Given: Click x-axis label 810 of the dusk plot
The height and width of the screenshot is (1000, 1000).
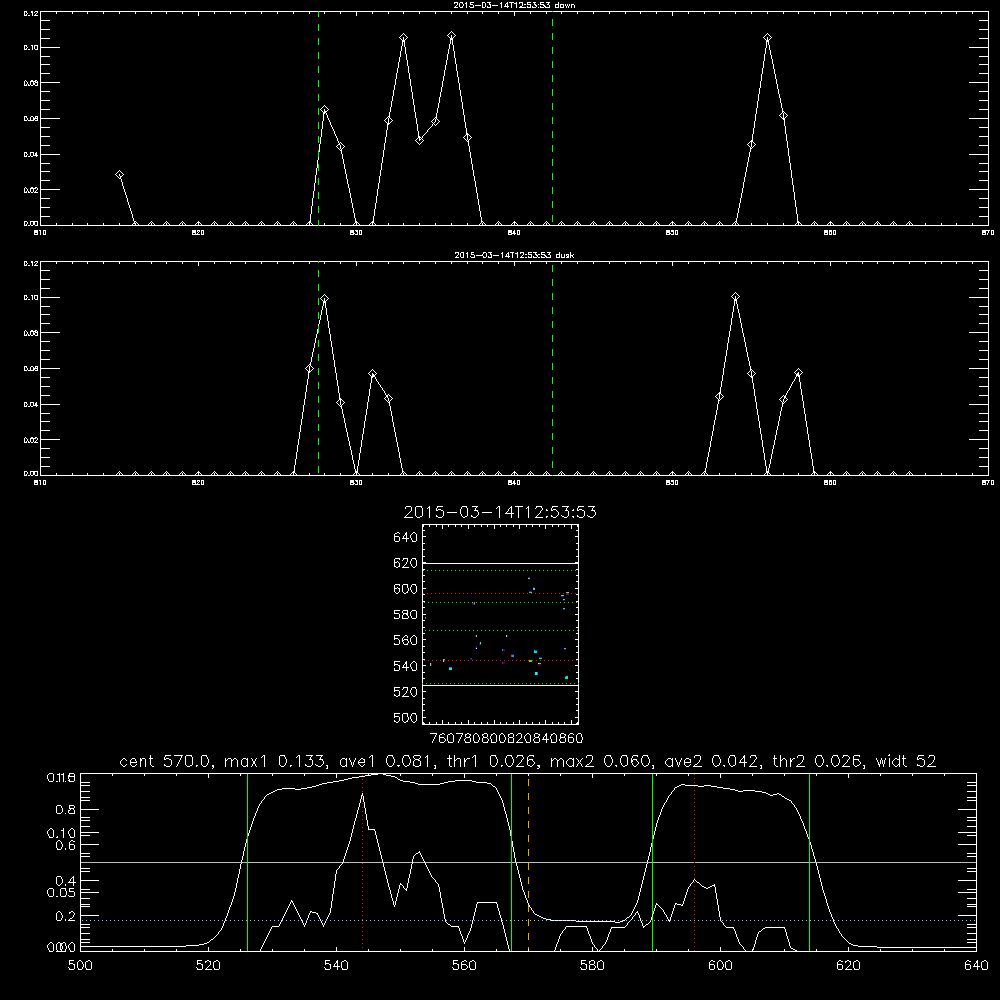Looking at the screenshot, I should [40, 483].
